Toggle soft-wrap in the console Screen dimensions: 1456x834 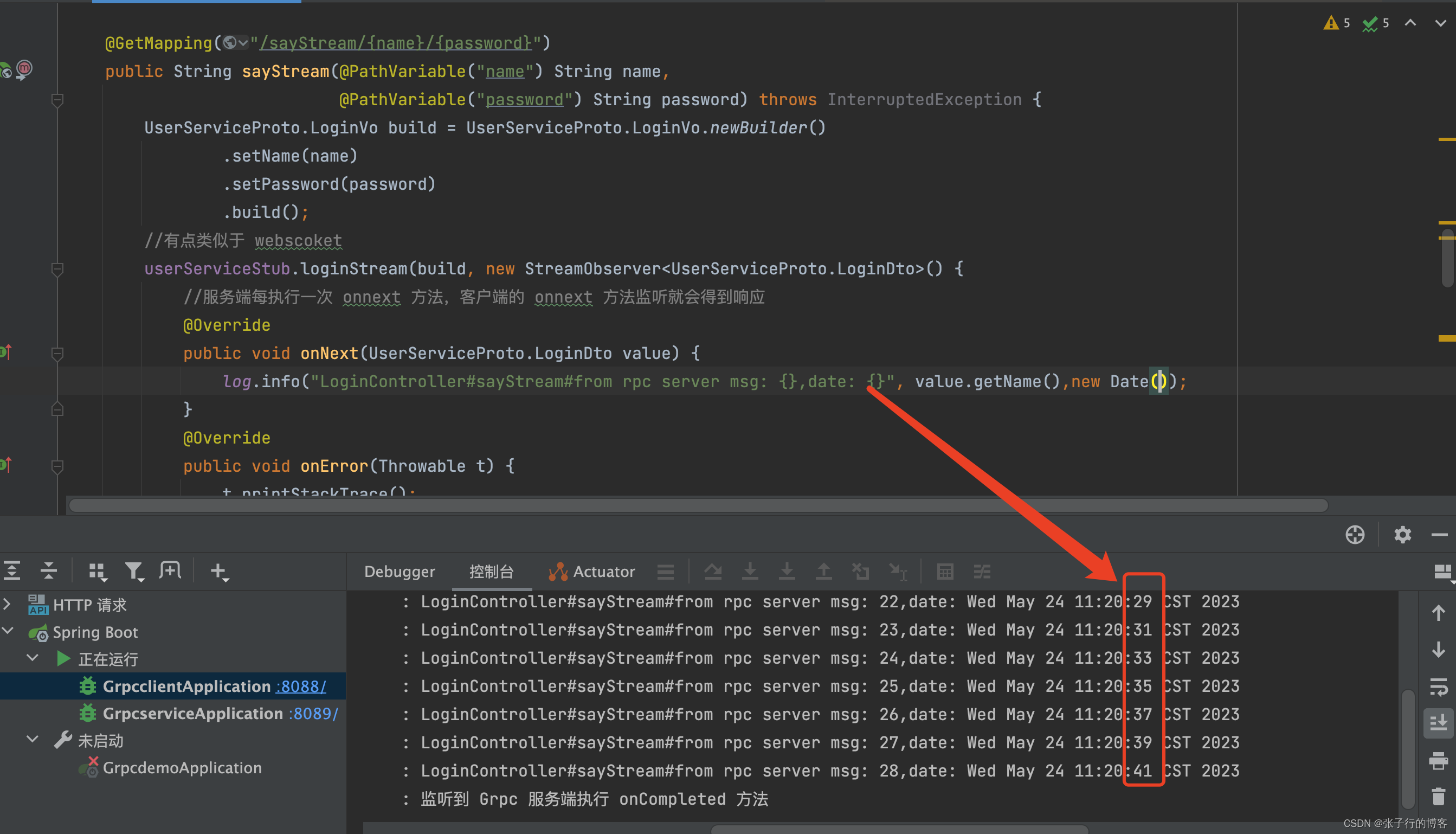pyautogui.click(x=1439, y=687)
